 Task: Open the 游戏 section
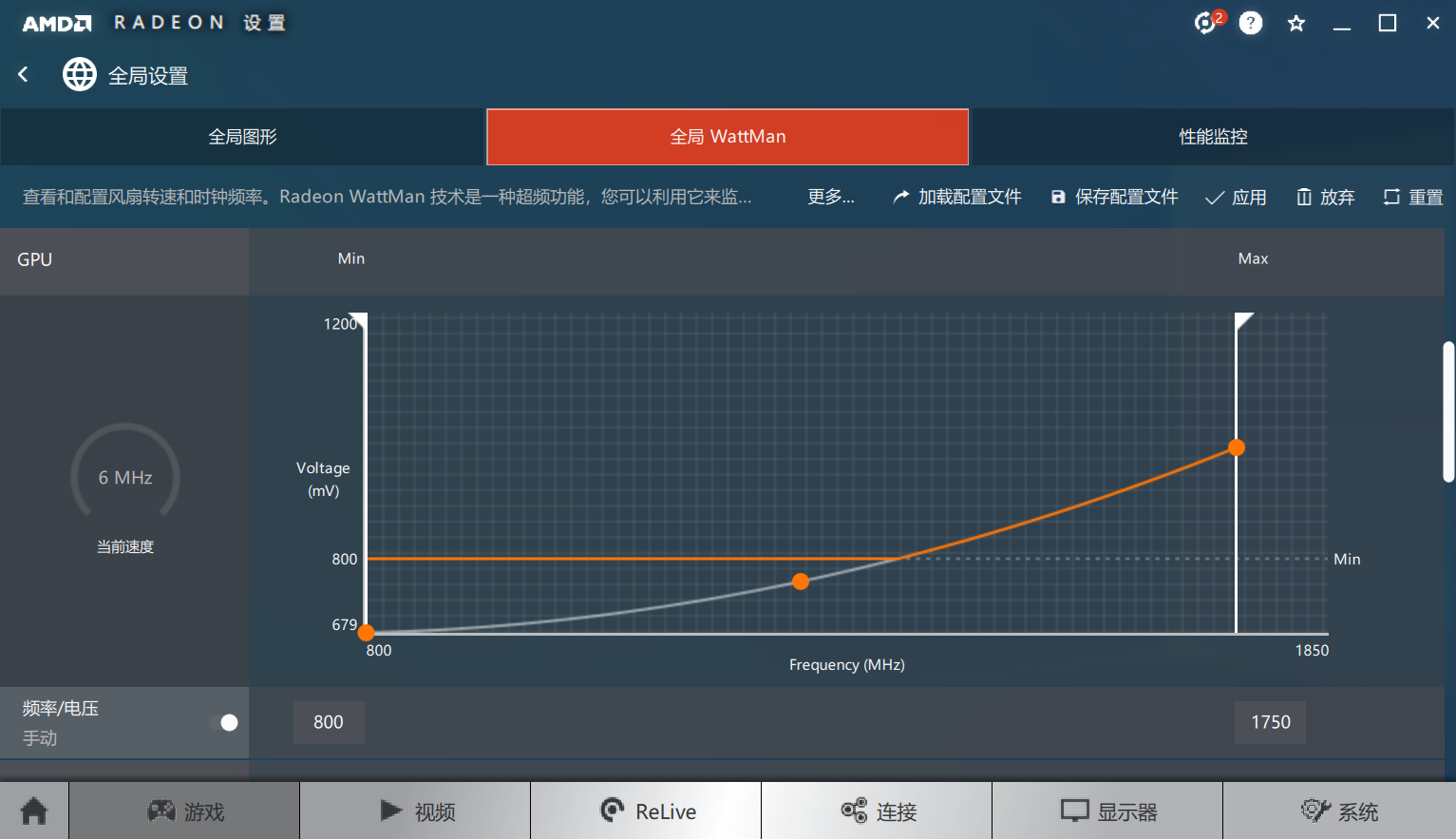pyautogui.click(x=184, y=810)
